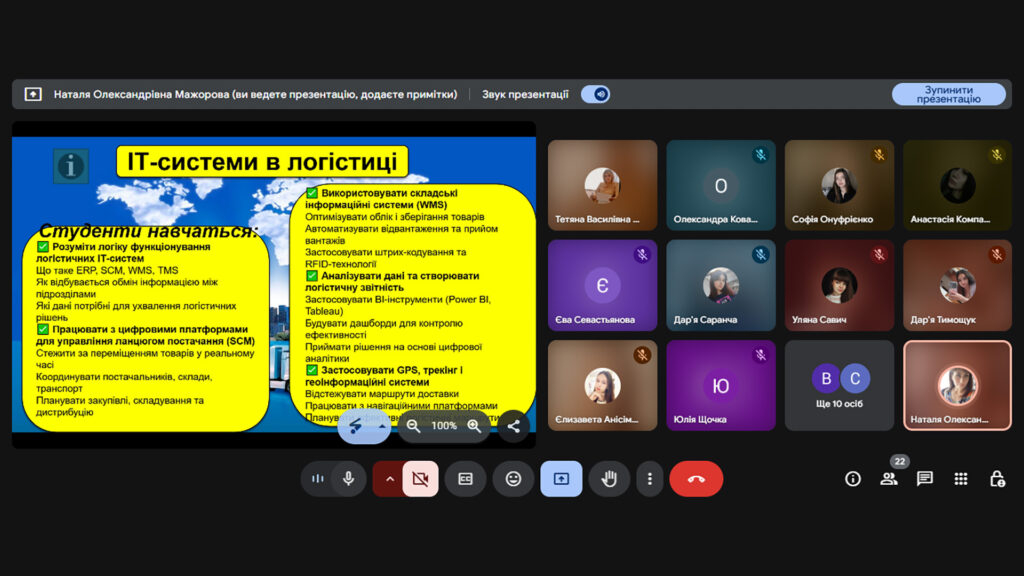
Task: Select Наталя Олексан... tile
Action: coord(957,385)
